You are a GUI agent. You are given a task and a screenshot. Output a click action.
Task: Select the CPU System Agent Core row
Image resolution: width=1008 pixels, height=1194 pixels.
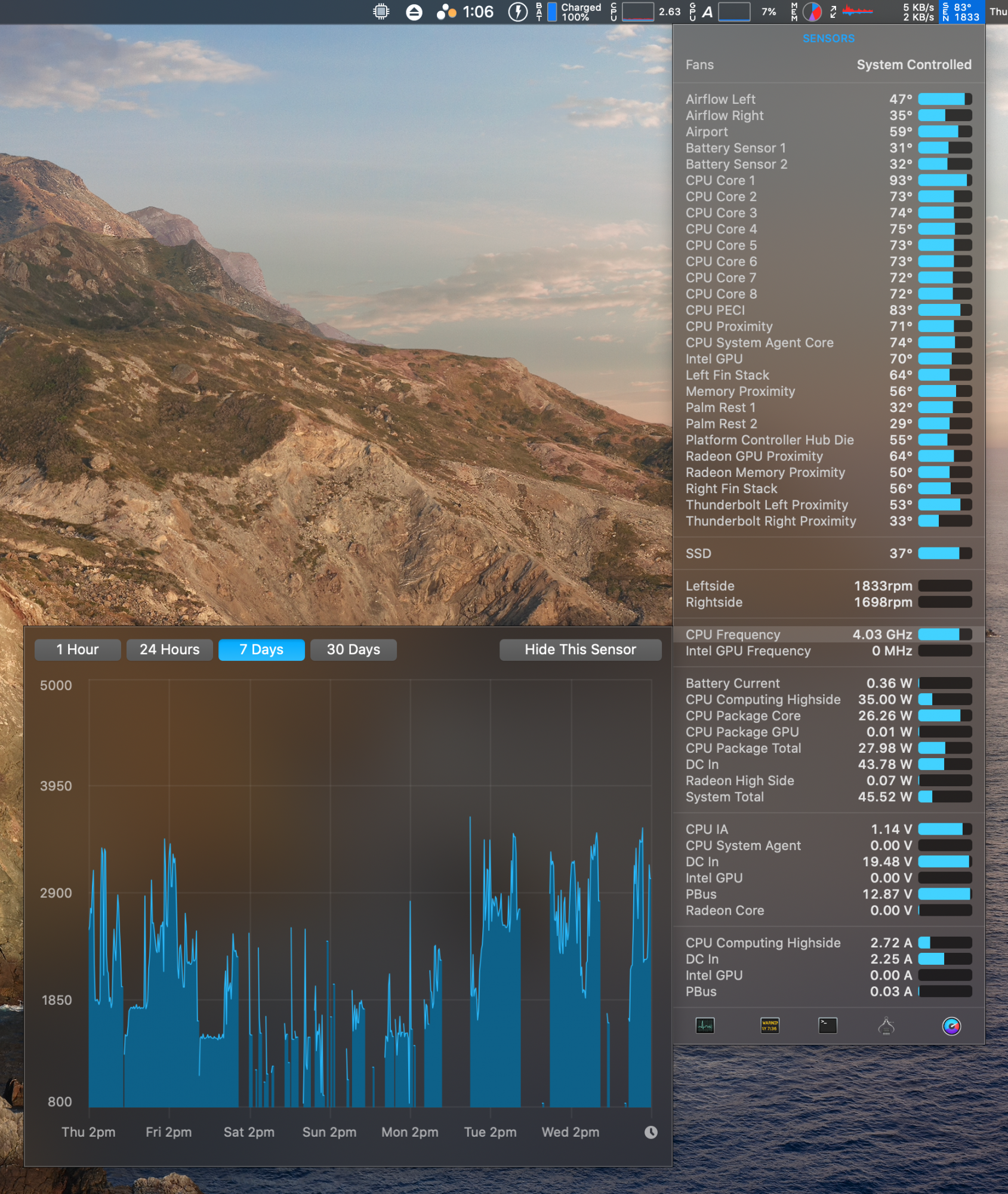[828, 343]
